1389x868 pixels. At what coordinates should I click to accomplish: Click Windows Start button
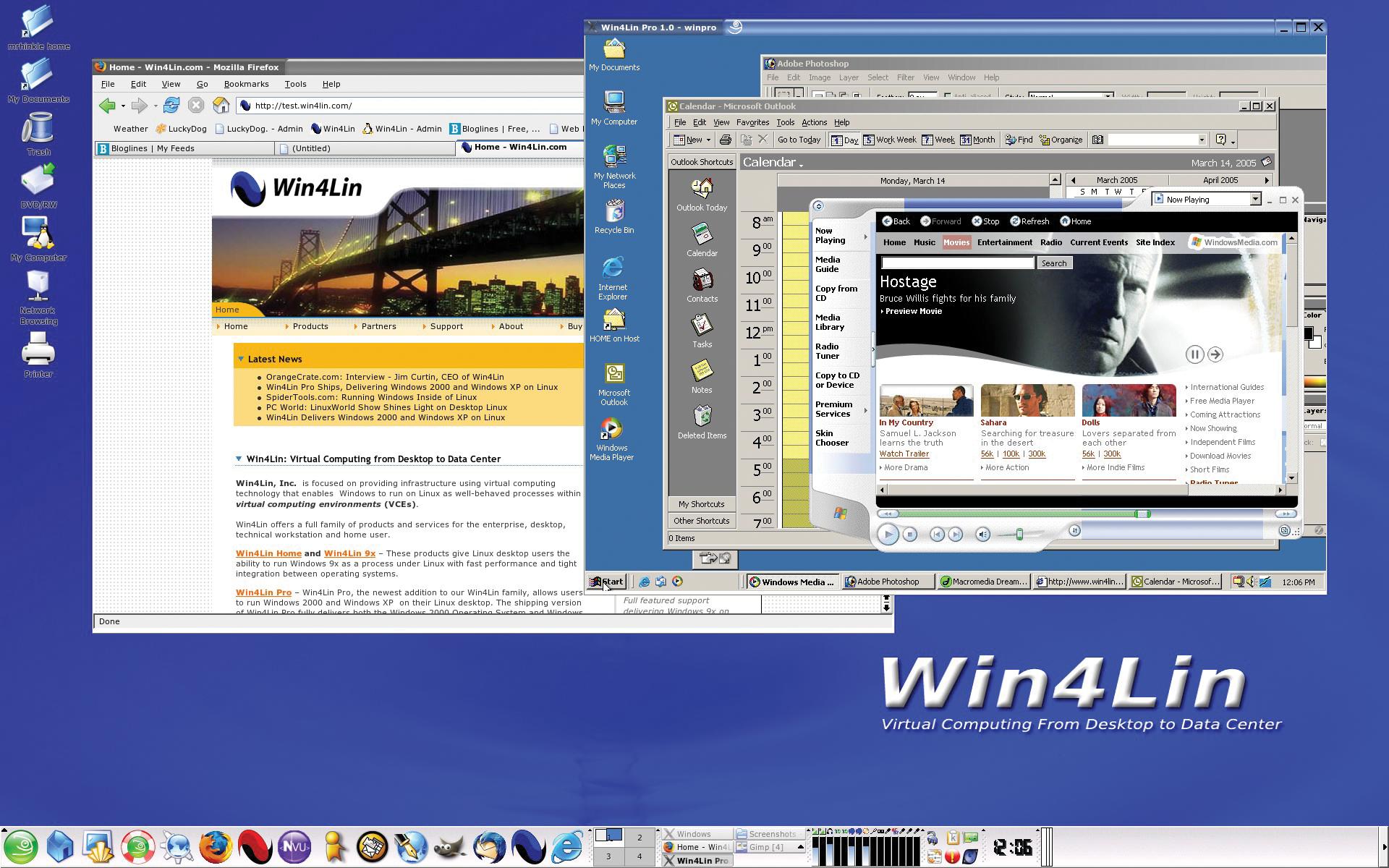pos(606,582)
